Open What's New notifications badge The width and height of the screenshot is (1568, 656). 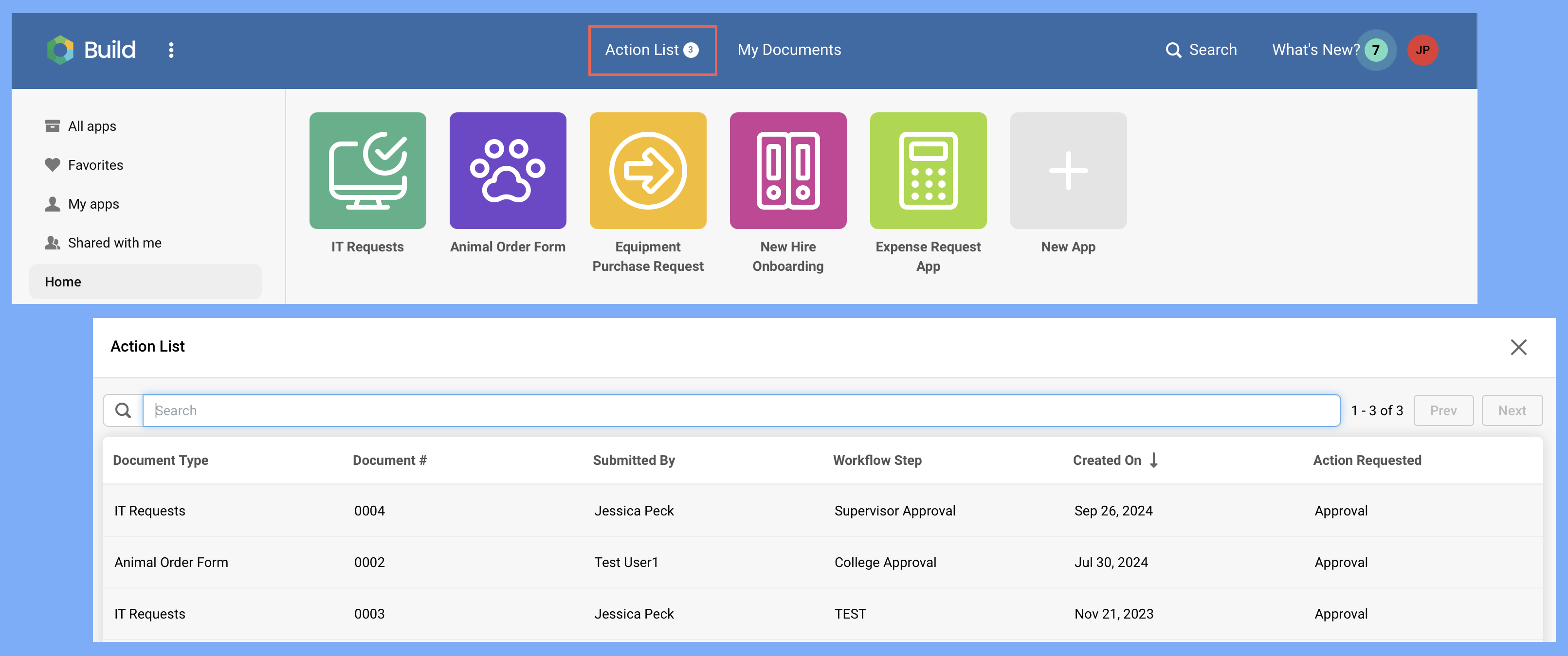coord(1375,50)
